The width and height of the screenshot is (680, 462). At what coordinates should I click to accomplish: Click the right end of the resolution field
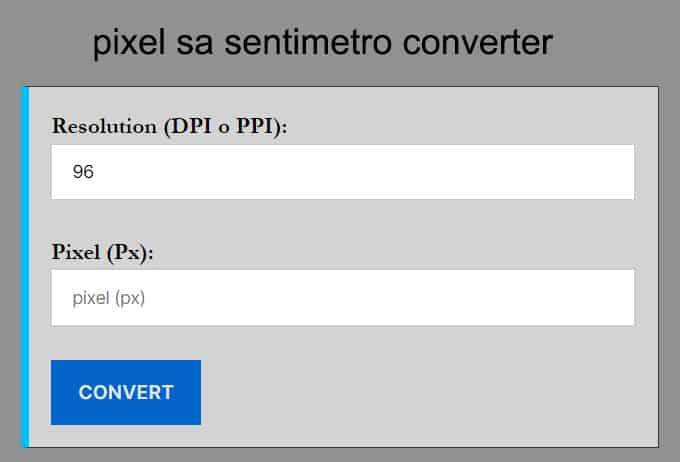pyautogui.click(x=615, y=172)
